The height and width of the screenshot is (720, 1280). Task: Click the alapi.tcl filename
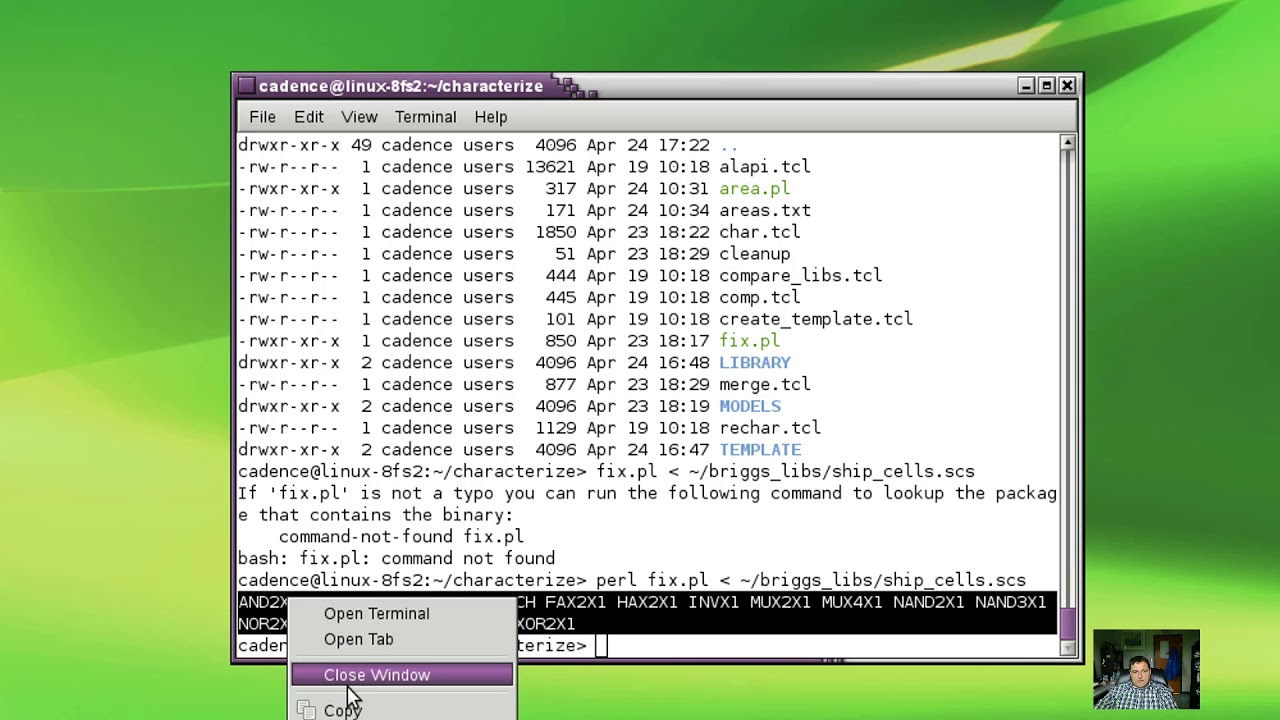click(x=765, y=167)
